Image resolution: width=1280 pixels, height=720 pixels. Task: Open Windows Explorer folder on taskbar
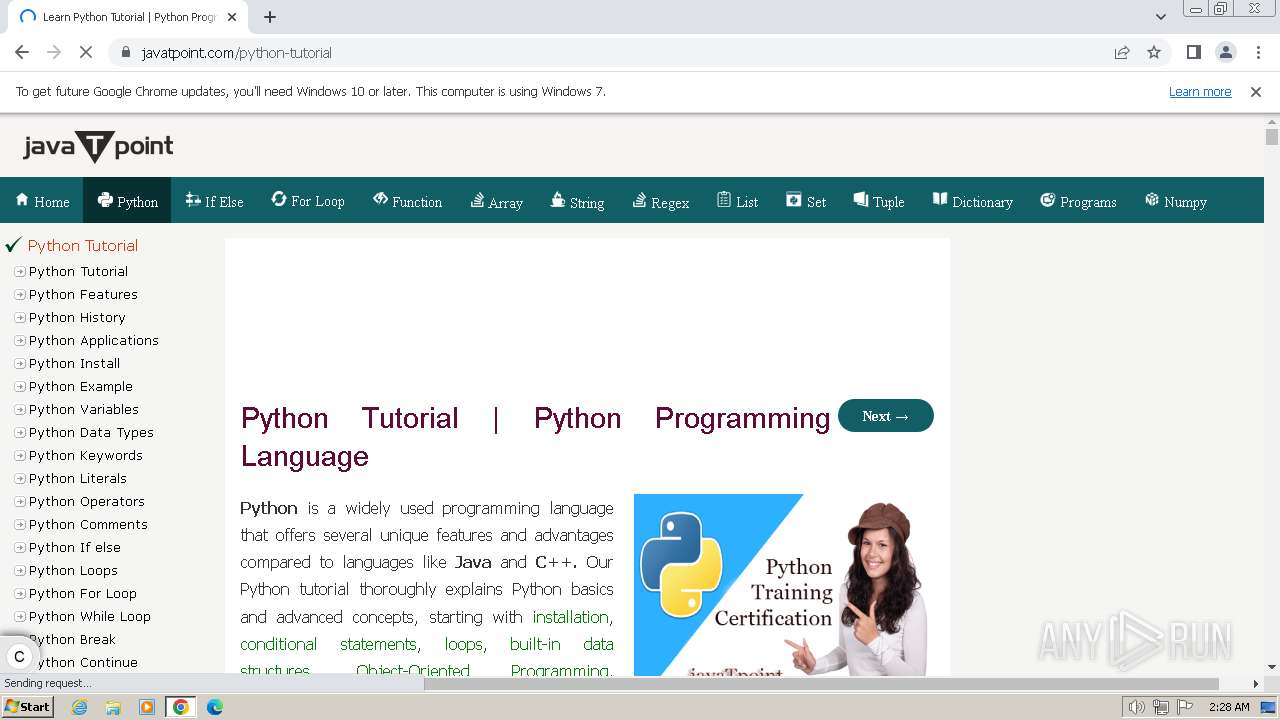pos(113,707)
